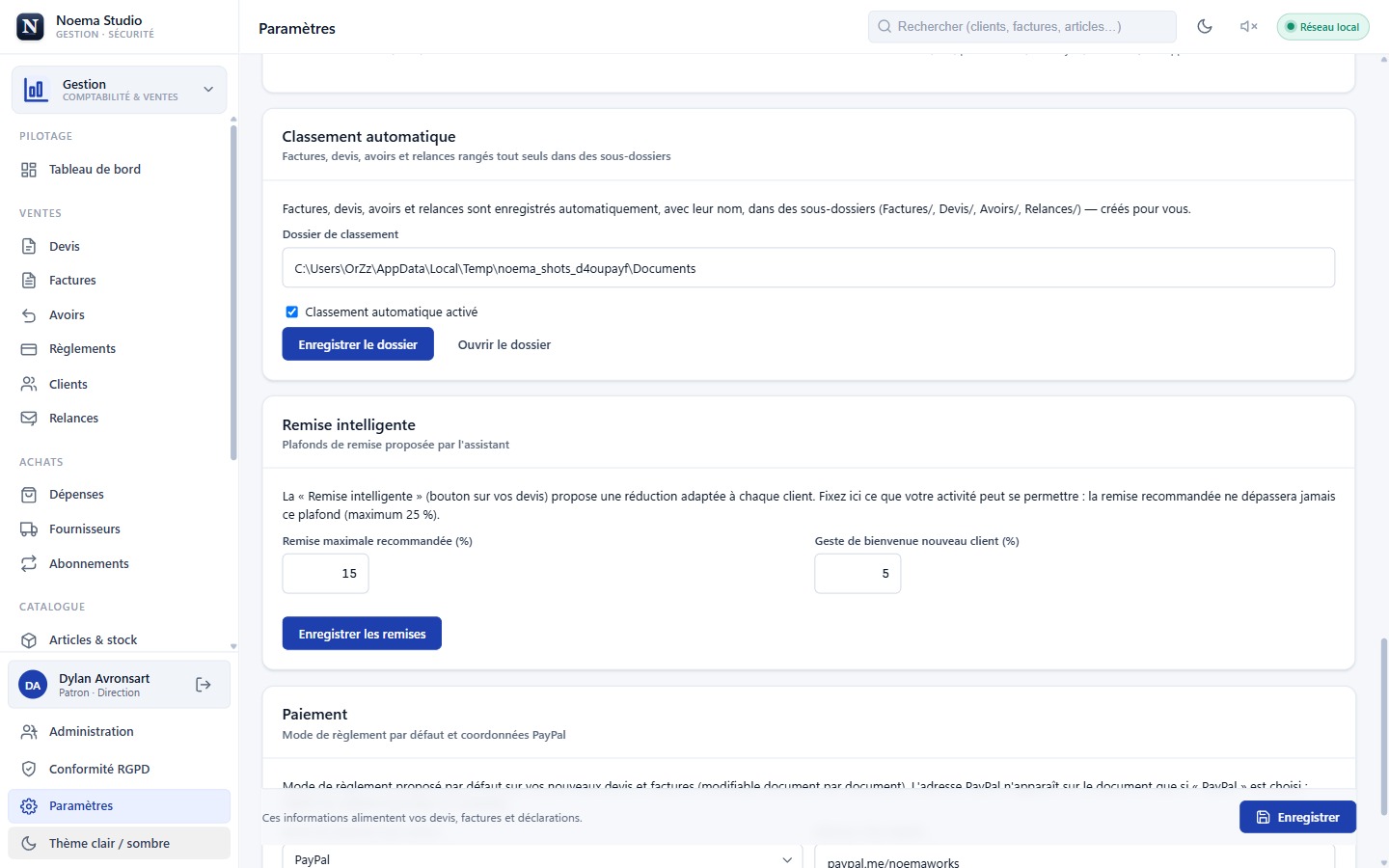Click the Noema Studio logo icon
This screenshot has width=1389, height=868.
pyautogui.click(x=31, y=27)
